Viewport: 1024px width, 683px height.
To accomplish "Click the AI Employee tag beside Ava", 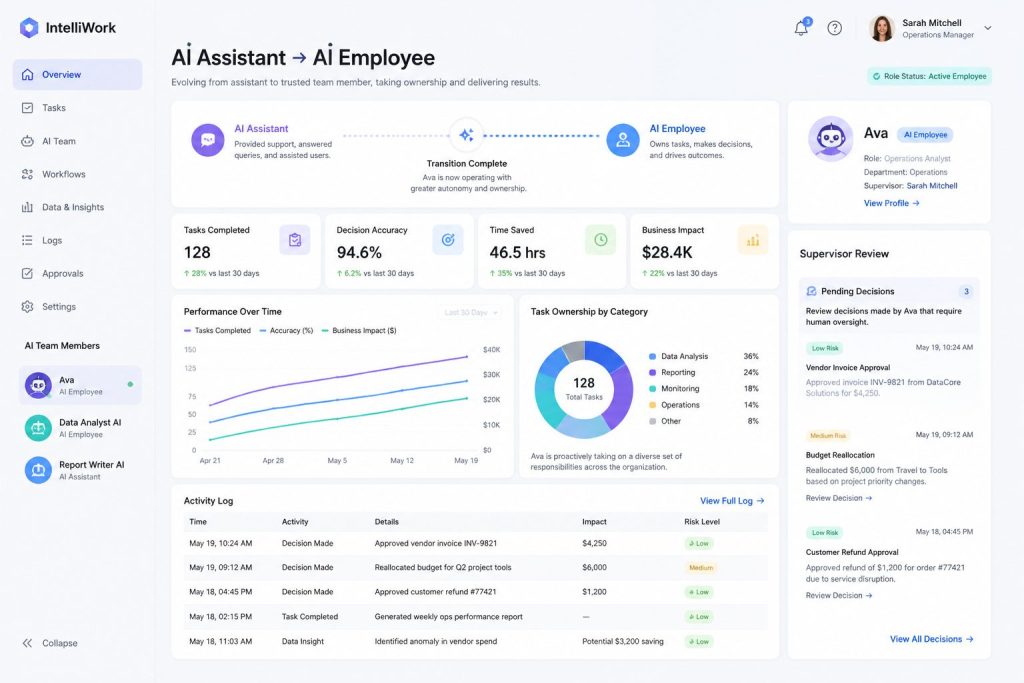I will point(925,135).
